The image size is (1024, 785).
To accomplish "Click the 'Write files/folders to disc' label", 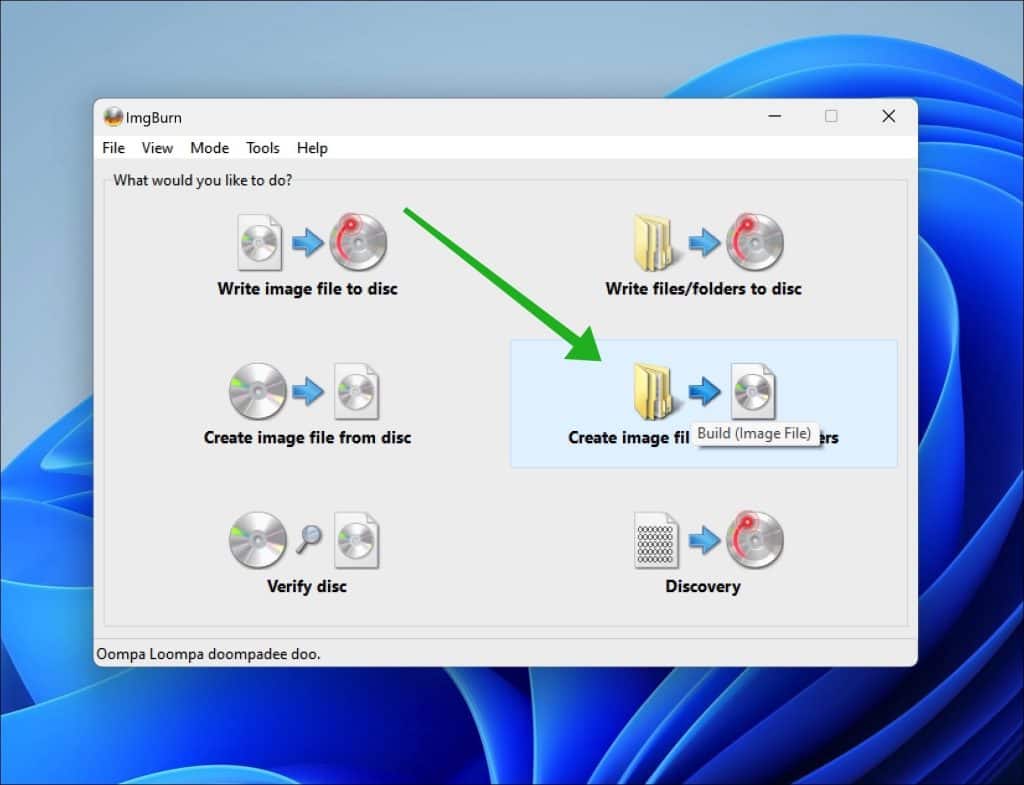I will point(703,289).
